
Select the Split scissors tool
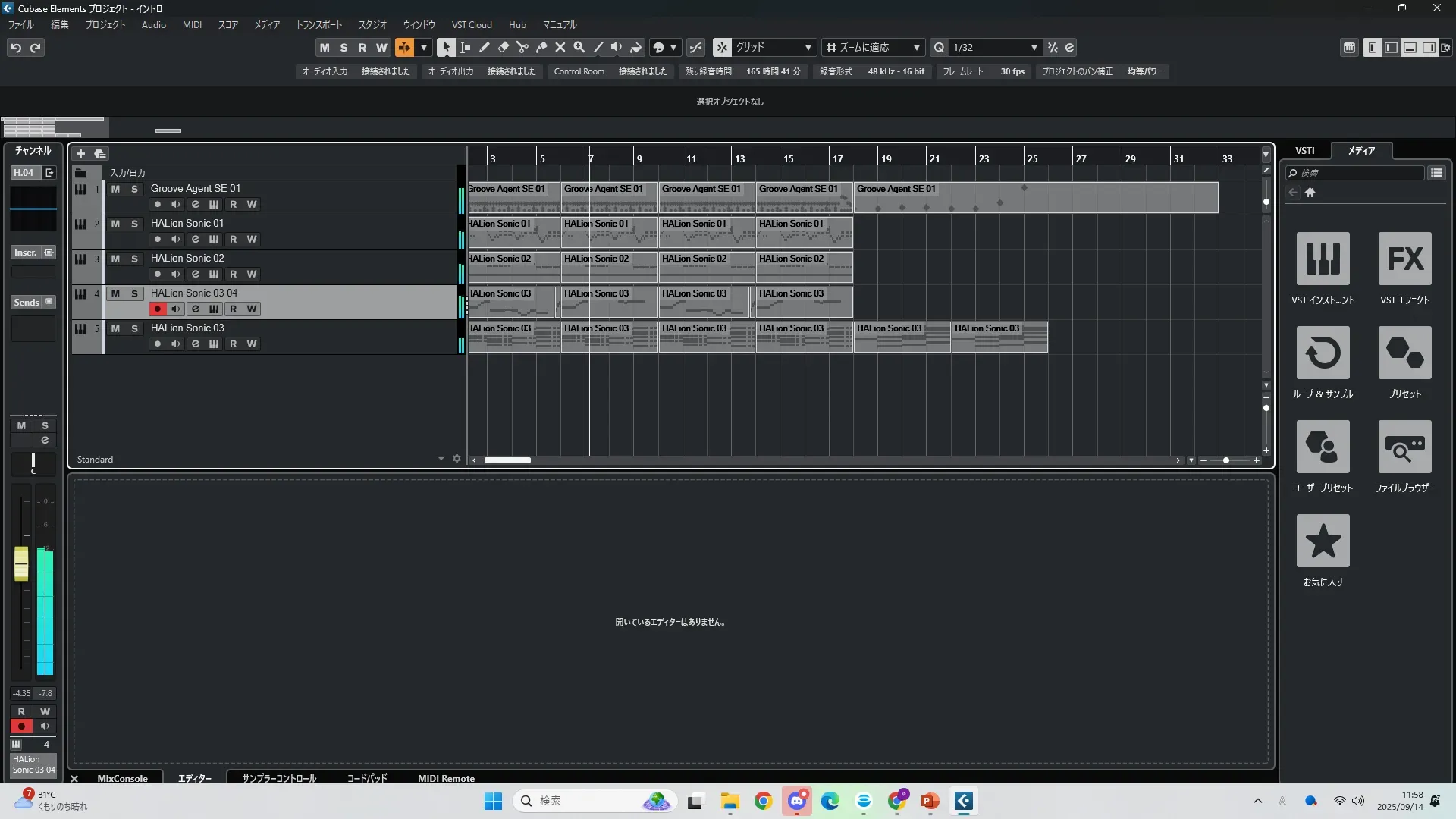tap(522, 47)
